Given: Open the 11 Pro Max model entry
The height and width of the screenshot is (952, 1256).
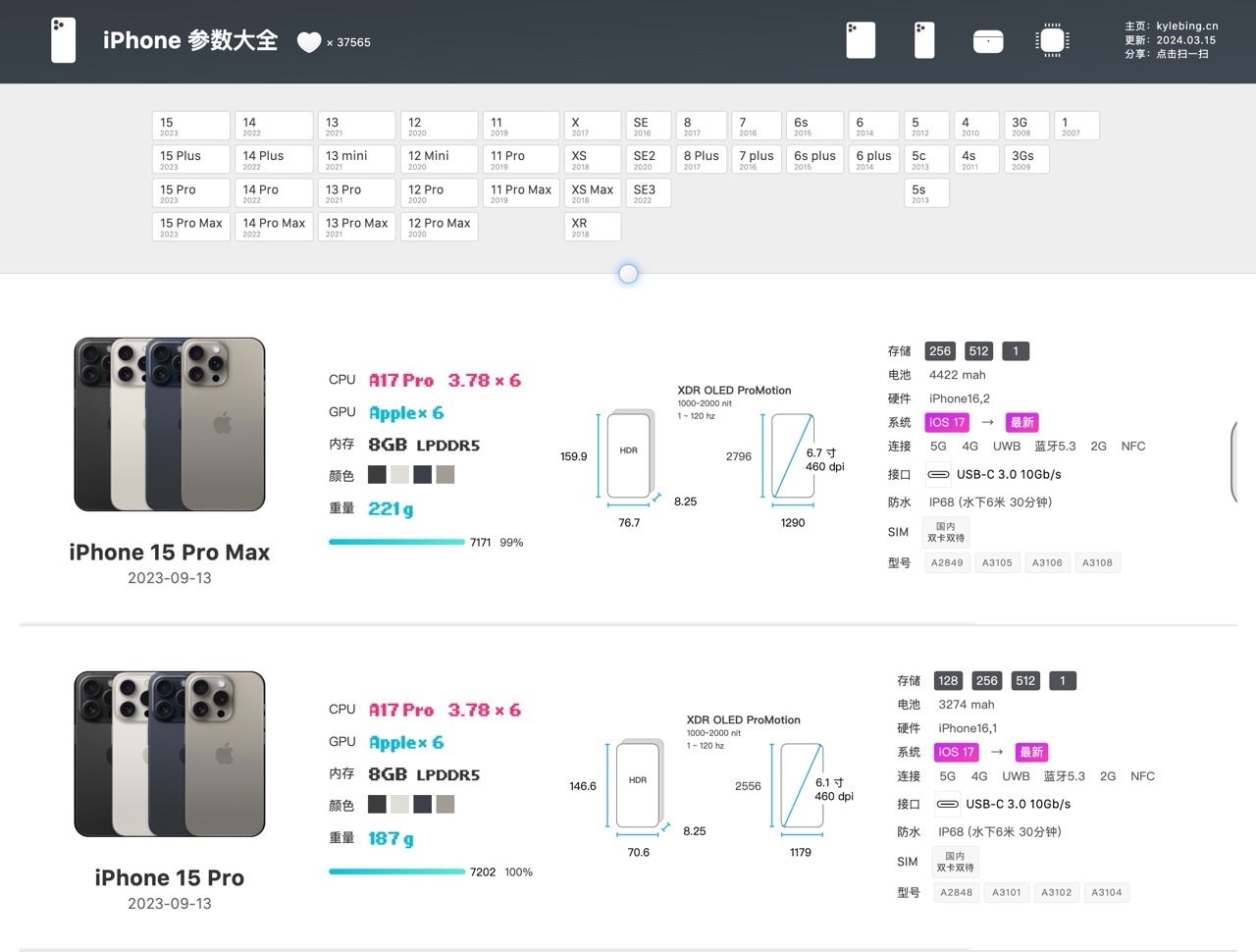Looking at the screenshot, I should pyautogui.click(x=521, y=193).
